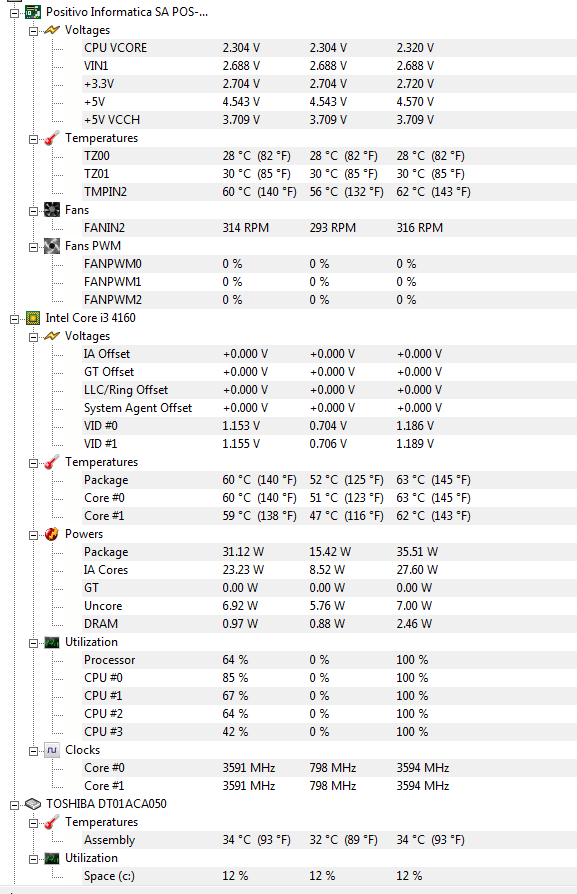Collapse the Fans PWM section
577x894 pixels.
tap(33, 247)
